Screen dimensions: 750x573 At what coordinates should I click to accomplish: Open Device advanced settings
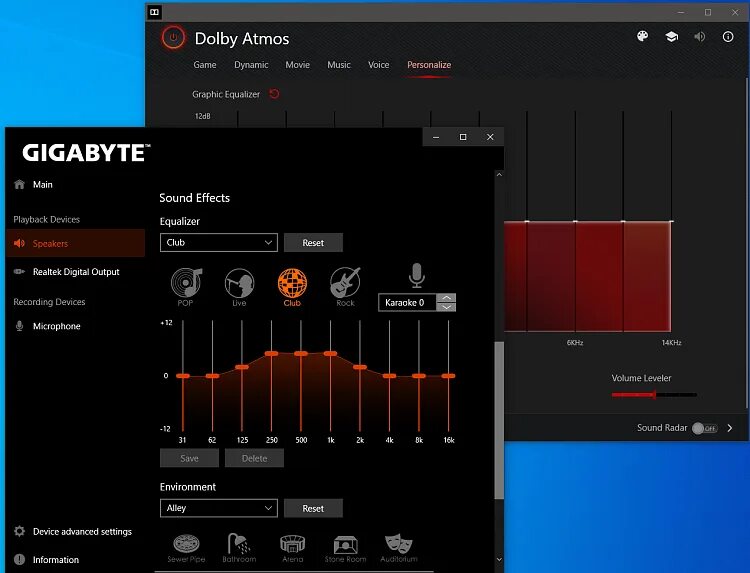[x=82, y=531]
